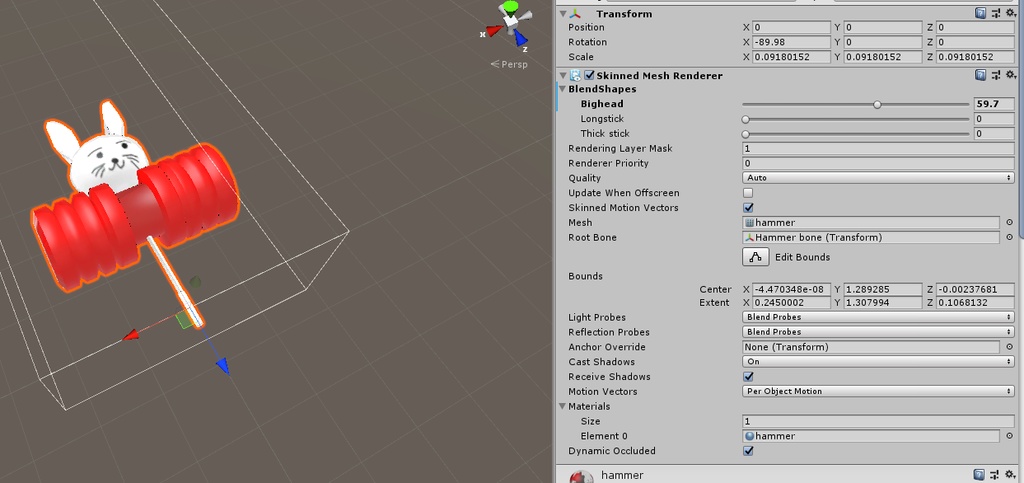This screenshot has width=1024, height=483.
Task: Click the Skinned Mesh Renderer component icon
Action: tap(577, 76)
